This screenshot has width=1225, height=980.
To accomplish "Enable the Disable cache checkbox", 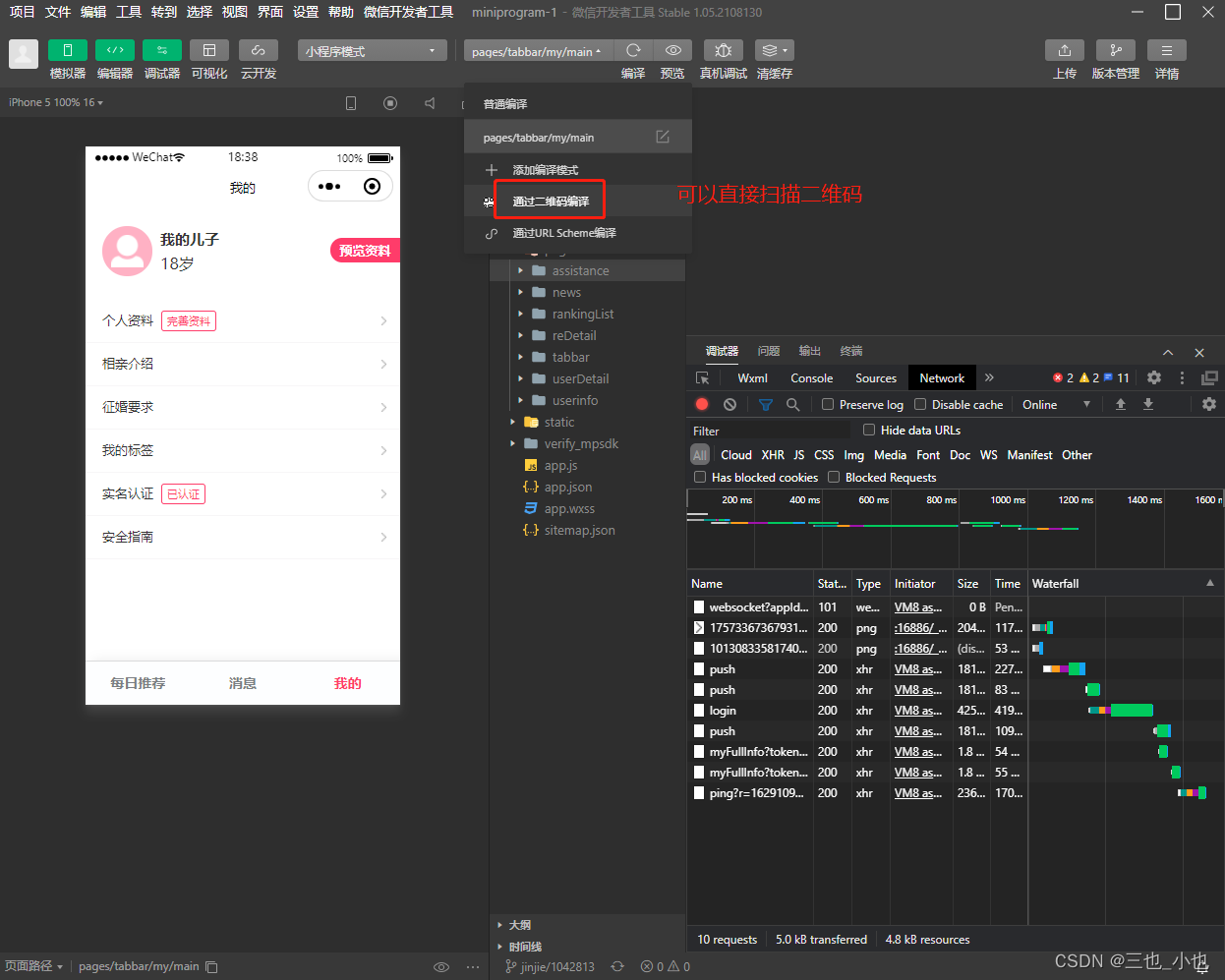I will (920, 404).
